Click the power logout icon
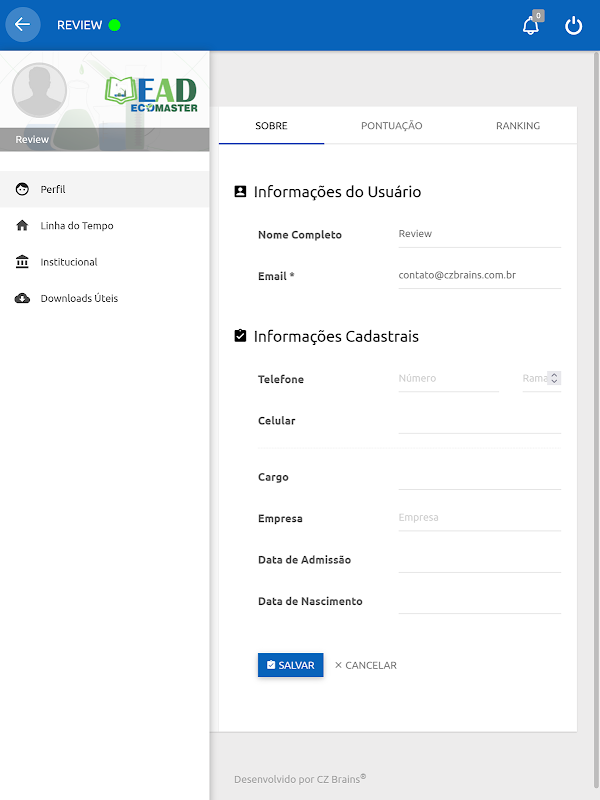Viewport: 600px width, 800px height. [573, 26]
